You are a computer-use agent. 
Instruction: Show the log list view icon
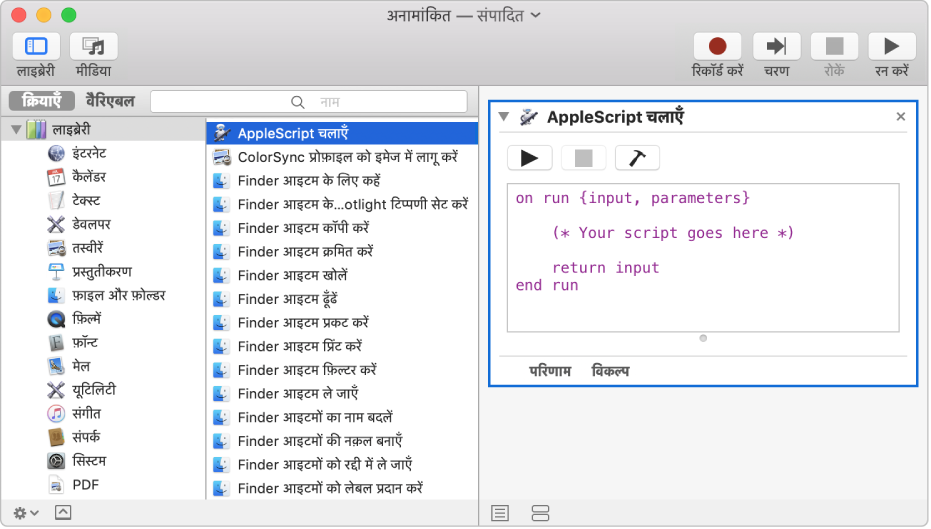(500, 513)
